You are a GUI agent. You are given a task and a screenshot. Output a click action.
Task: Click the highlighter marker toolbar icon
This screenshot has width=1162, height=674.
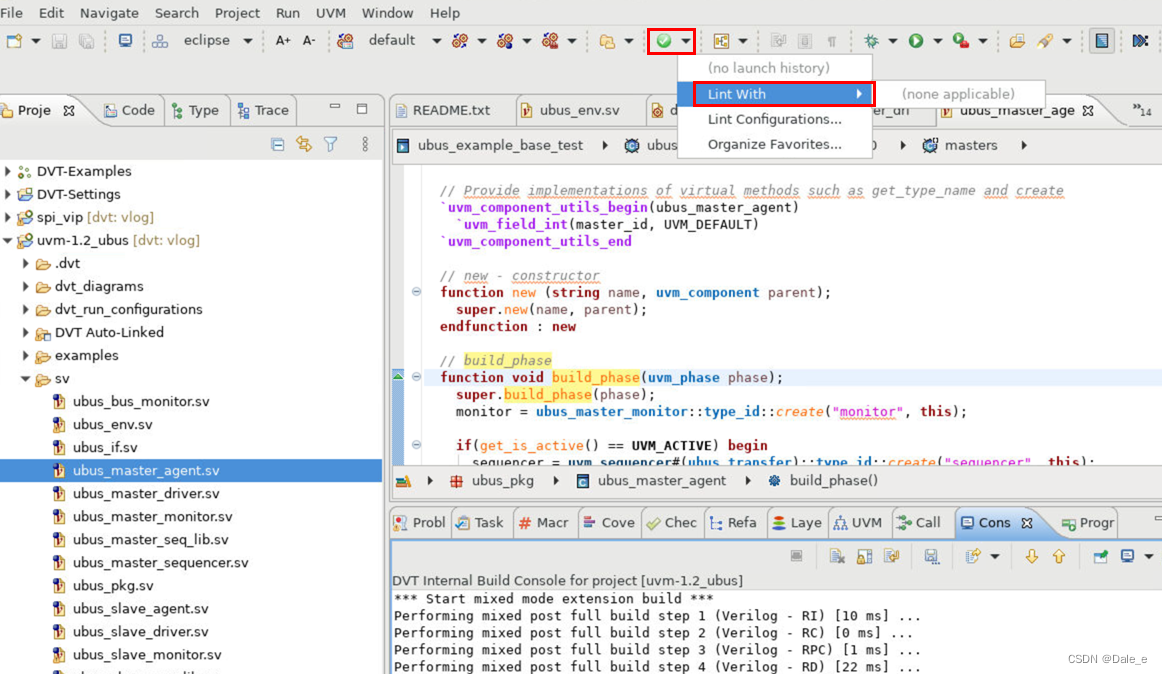click(x=1045, y=41)
